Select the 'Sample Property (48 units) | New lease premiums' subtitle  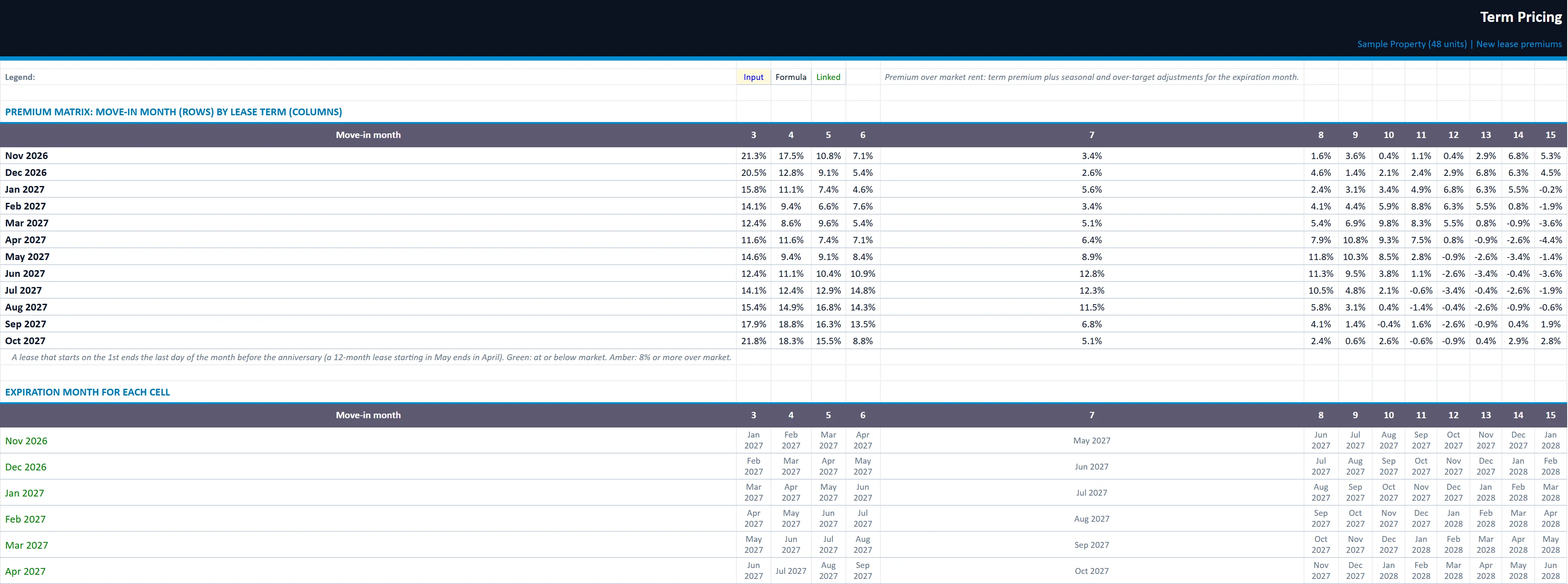pos(1459,44)
